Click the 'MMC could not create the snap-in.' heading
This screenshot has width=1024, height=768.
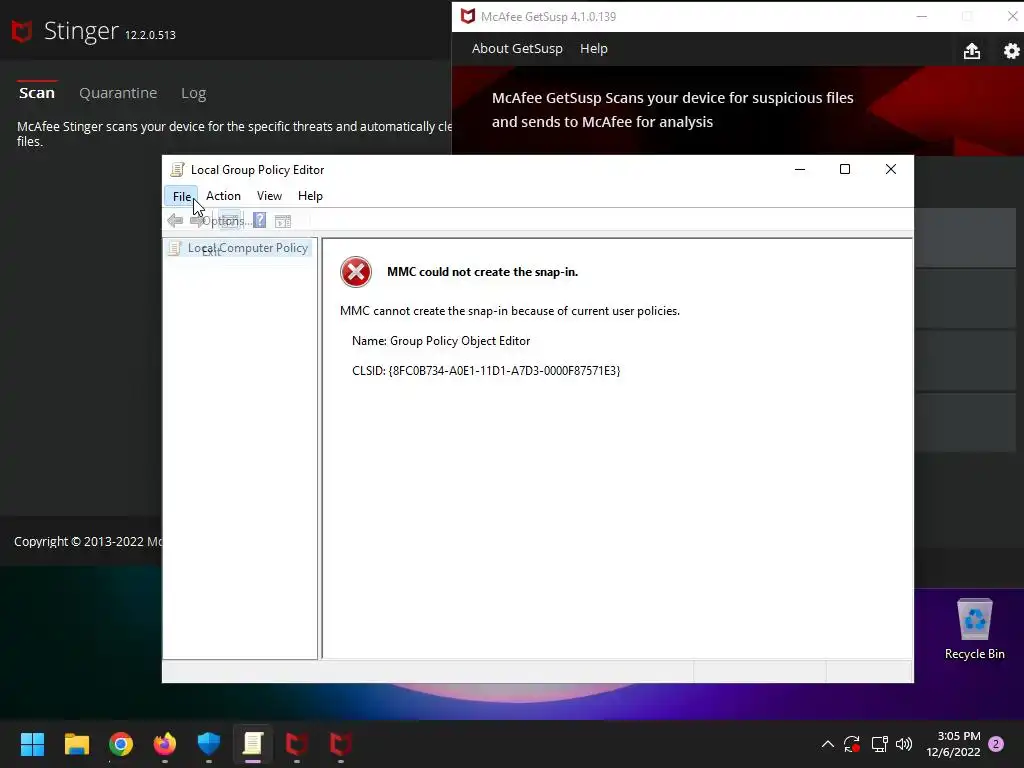pos(483,272)
